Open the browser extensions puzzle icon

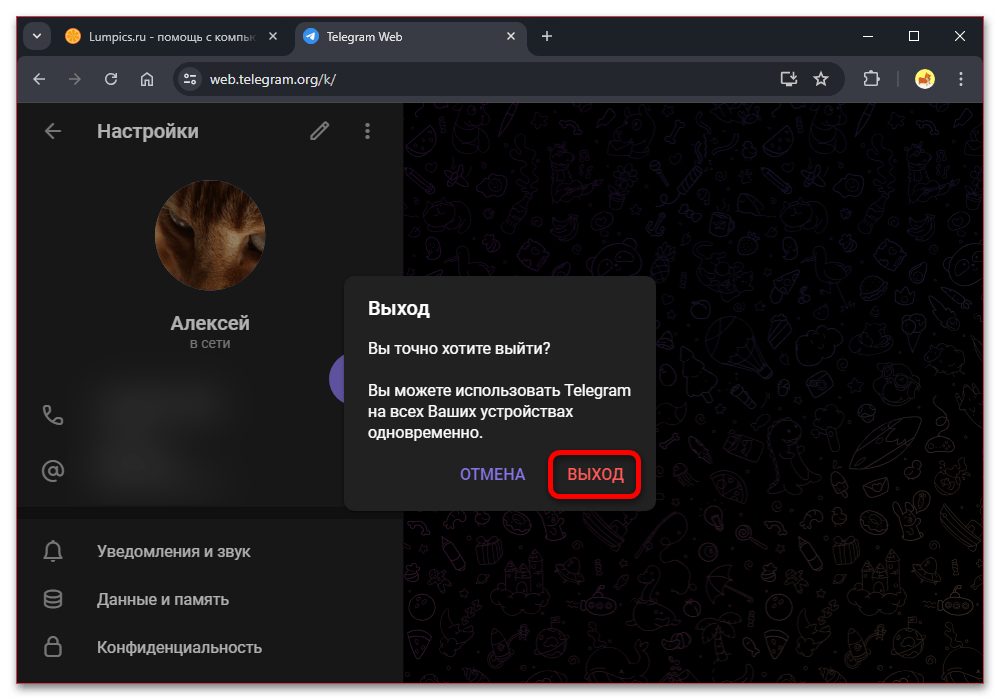(x=870, y=79)
